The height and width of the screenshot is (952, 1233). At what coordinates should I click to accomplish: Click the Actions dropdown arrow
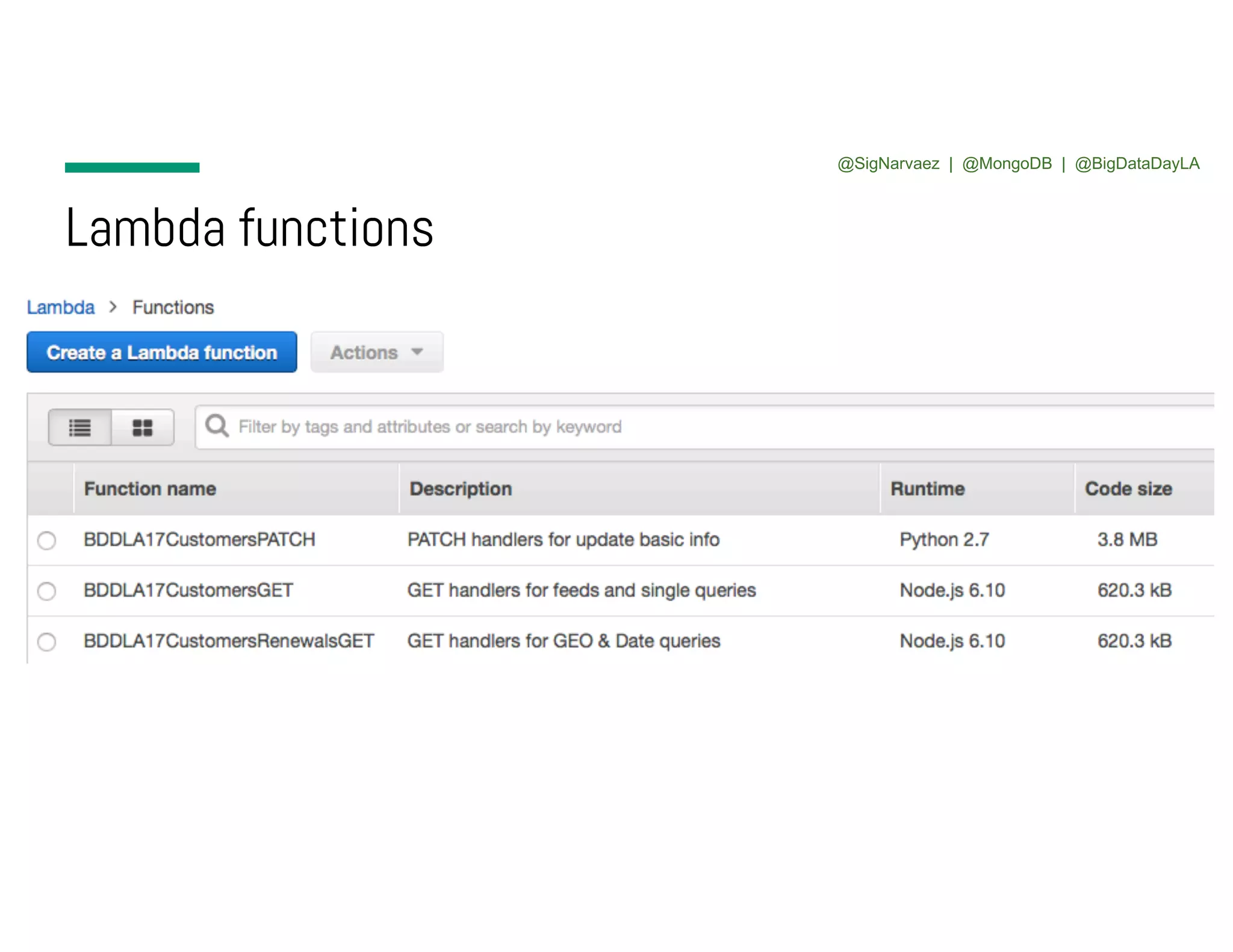[x=417, y=352]
